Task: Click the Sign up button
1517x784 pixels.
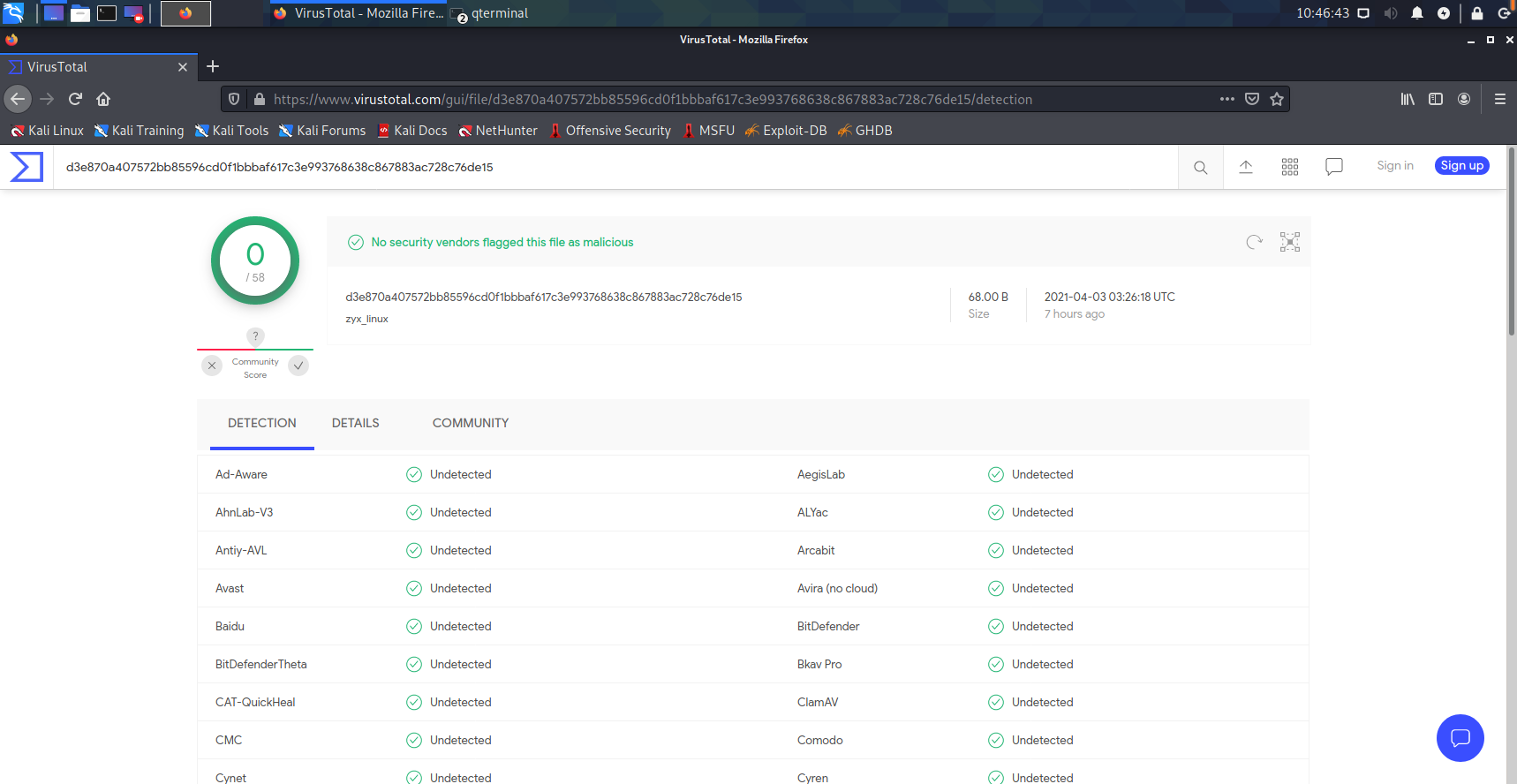Action: (x=1462, y=166)
